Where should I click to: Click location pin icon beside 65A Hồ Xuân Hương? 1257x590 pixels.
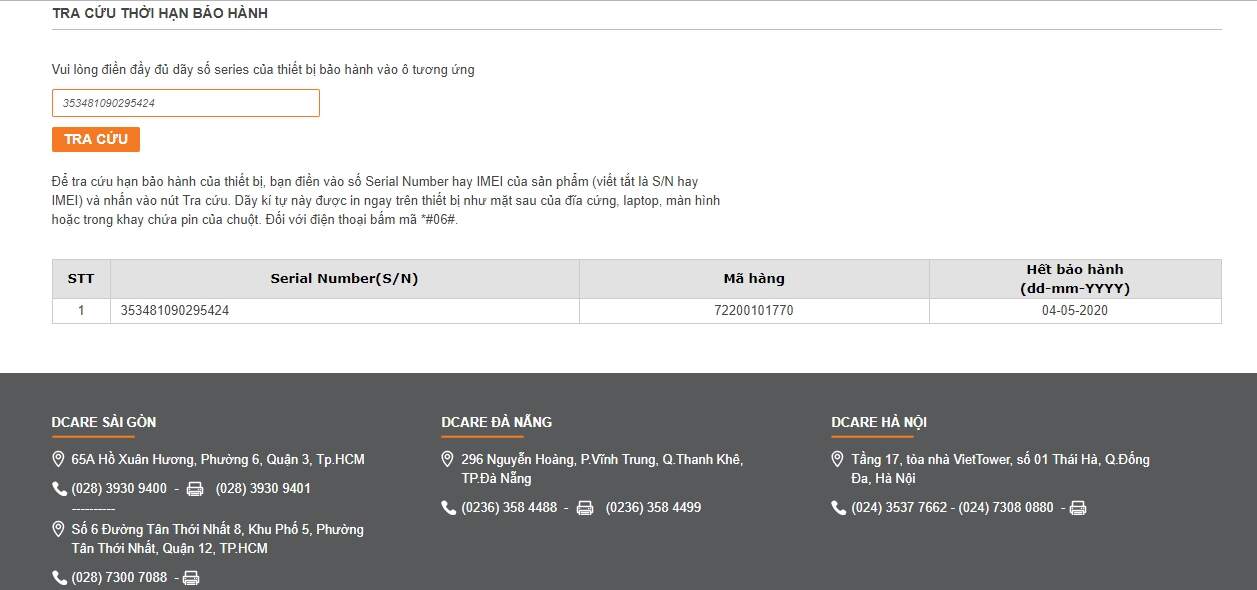click(x=59, y=460)
